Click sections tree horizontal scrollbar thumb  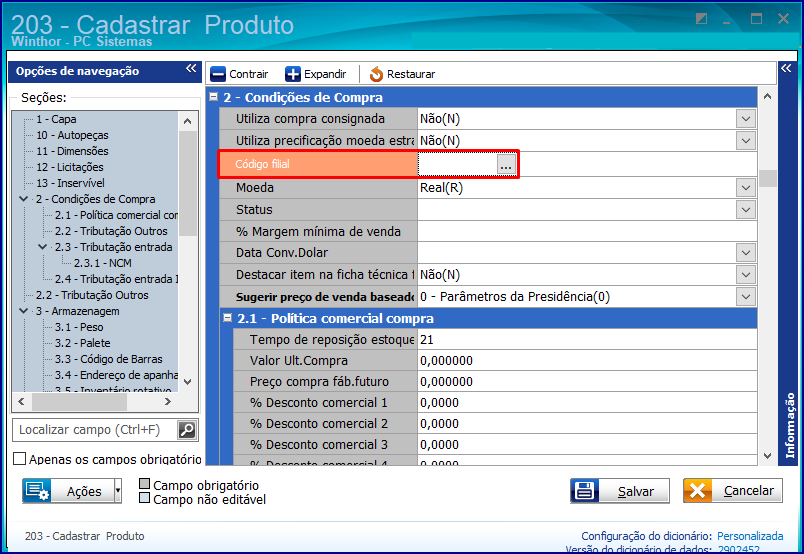tap(79, 402)
